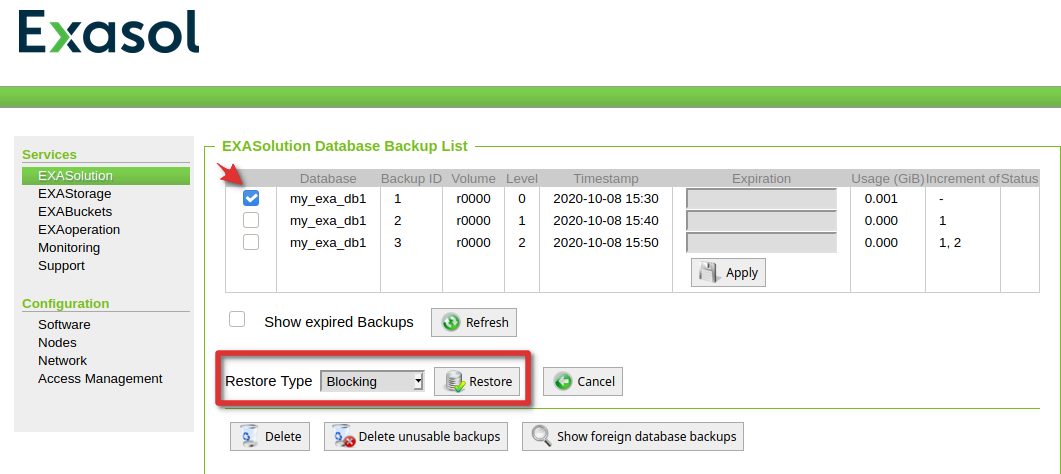The width and height of the screenshot is (1061, 474).
Task: Select the backup ID 2 checkbox
Action: 251,220
